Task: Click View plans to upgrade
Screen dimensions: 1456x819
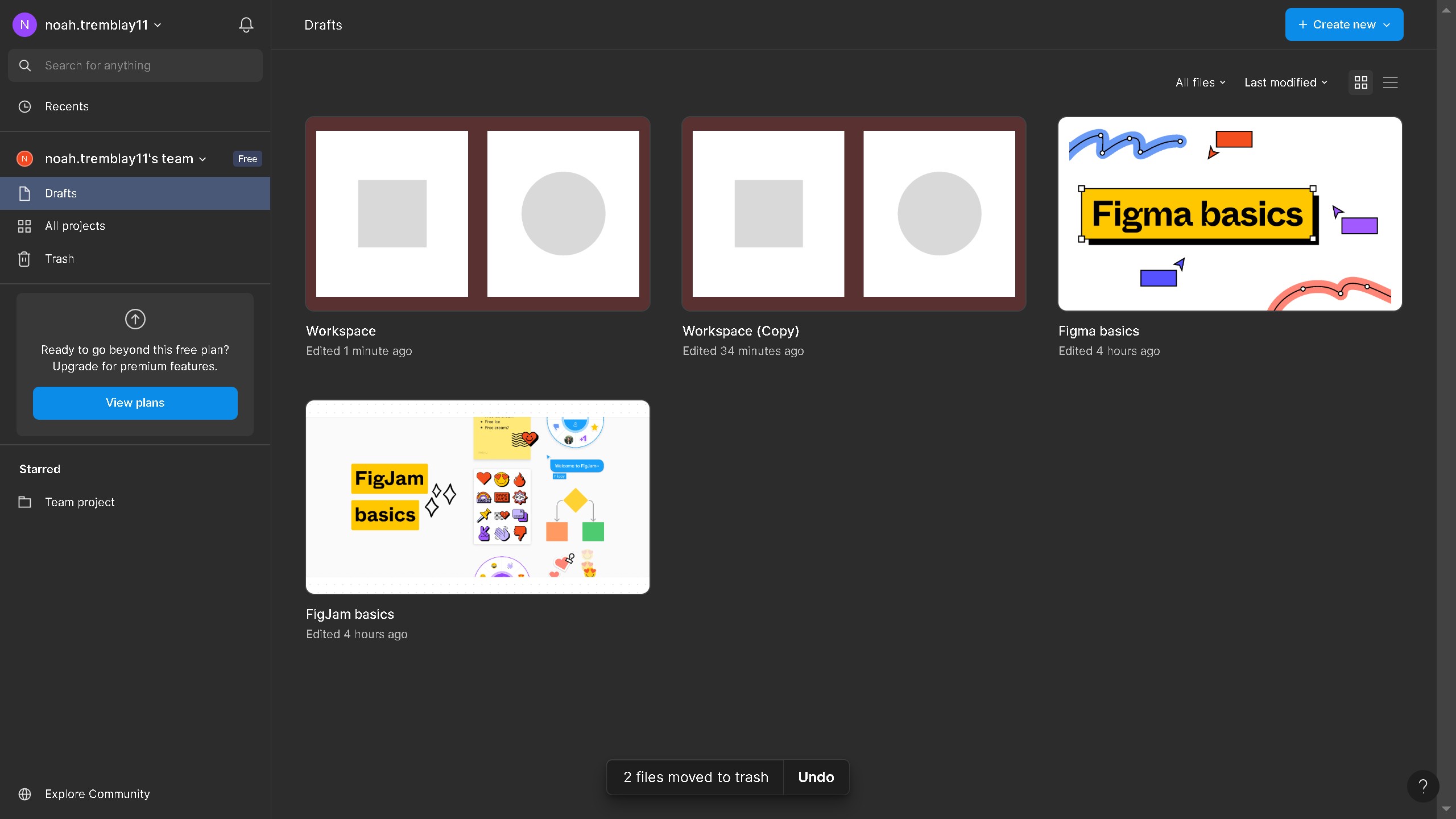Action: [x=135, y=403]
